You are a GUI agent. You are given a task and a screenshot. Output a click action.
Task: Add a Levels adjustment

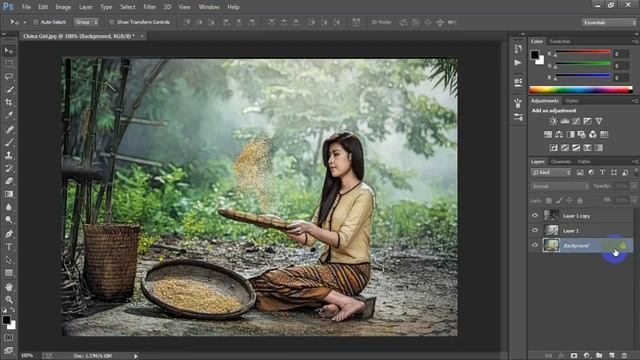pyautogui.click(x=564, y=121)
